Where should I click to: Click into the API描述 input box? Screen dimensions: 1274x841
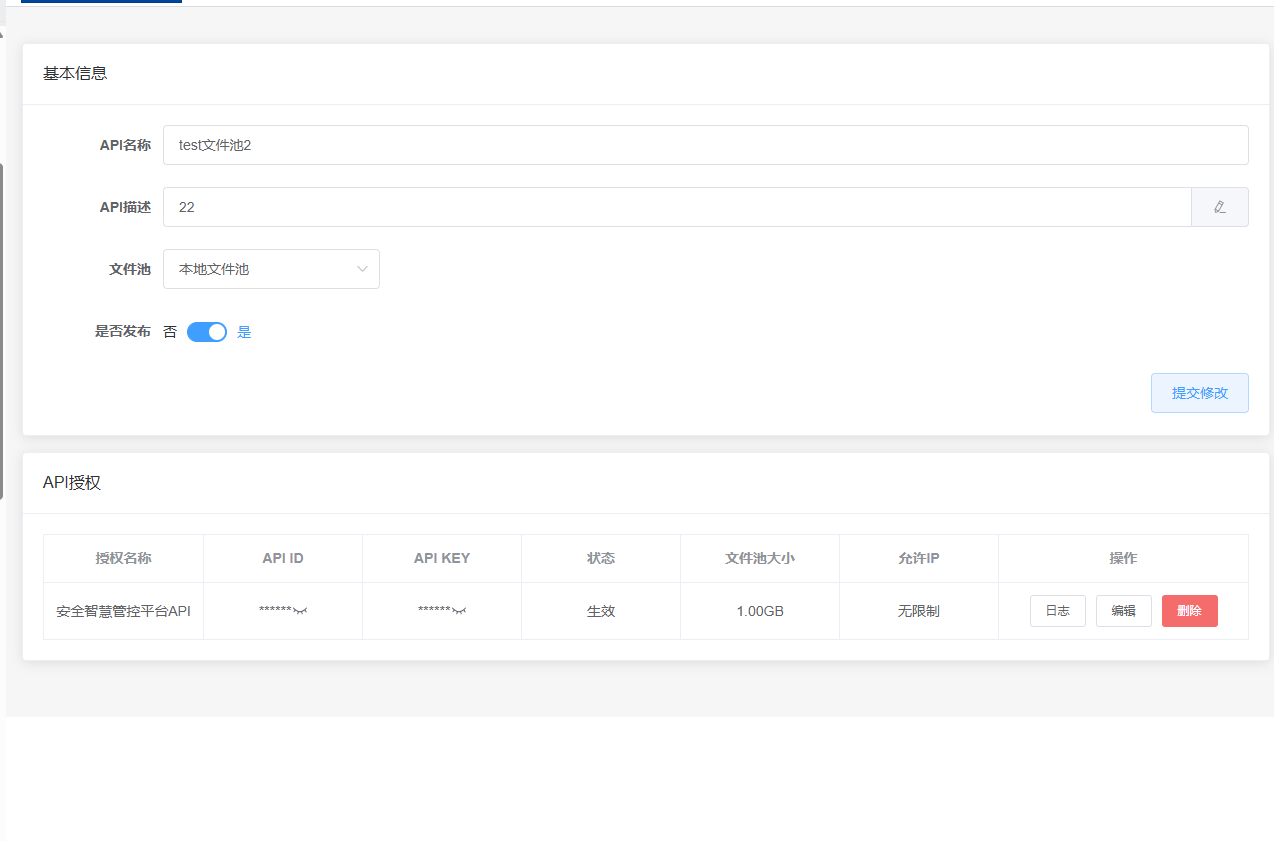point(676,207)
